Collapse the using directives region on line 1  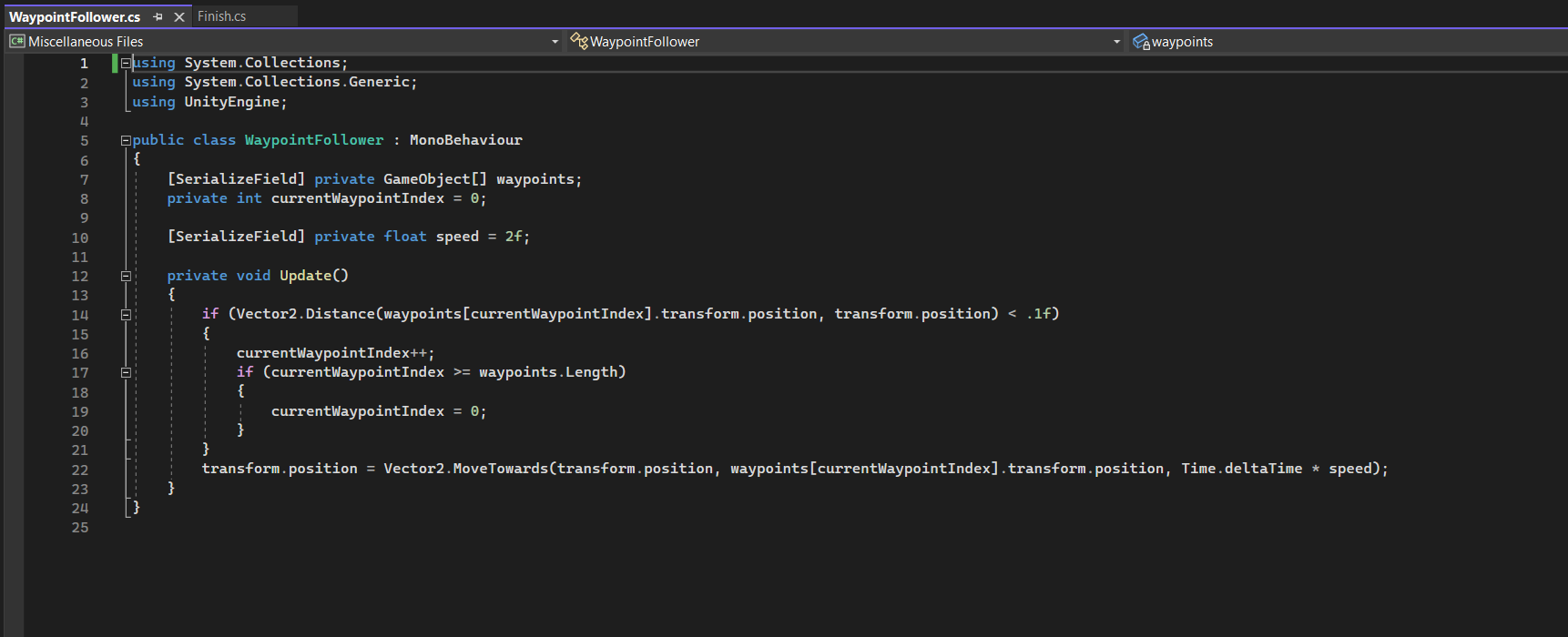click(x=126, y=64)
